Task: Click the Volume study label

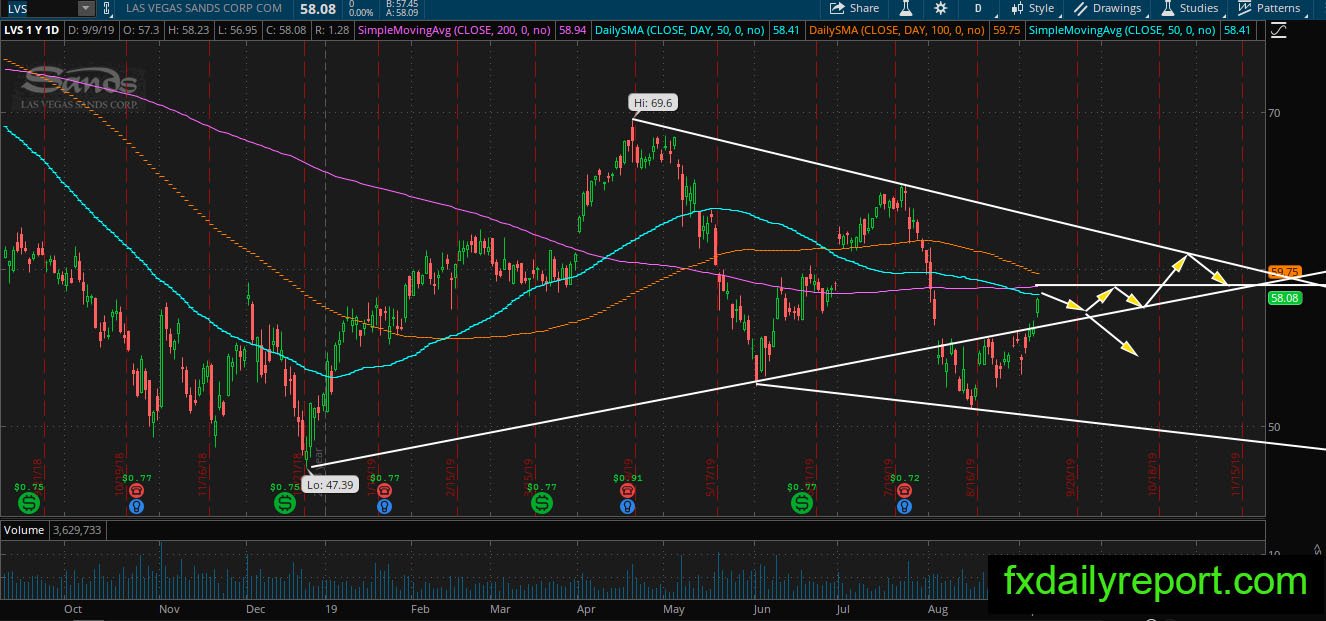Action: 22,528
